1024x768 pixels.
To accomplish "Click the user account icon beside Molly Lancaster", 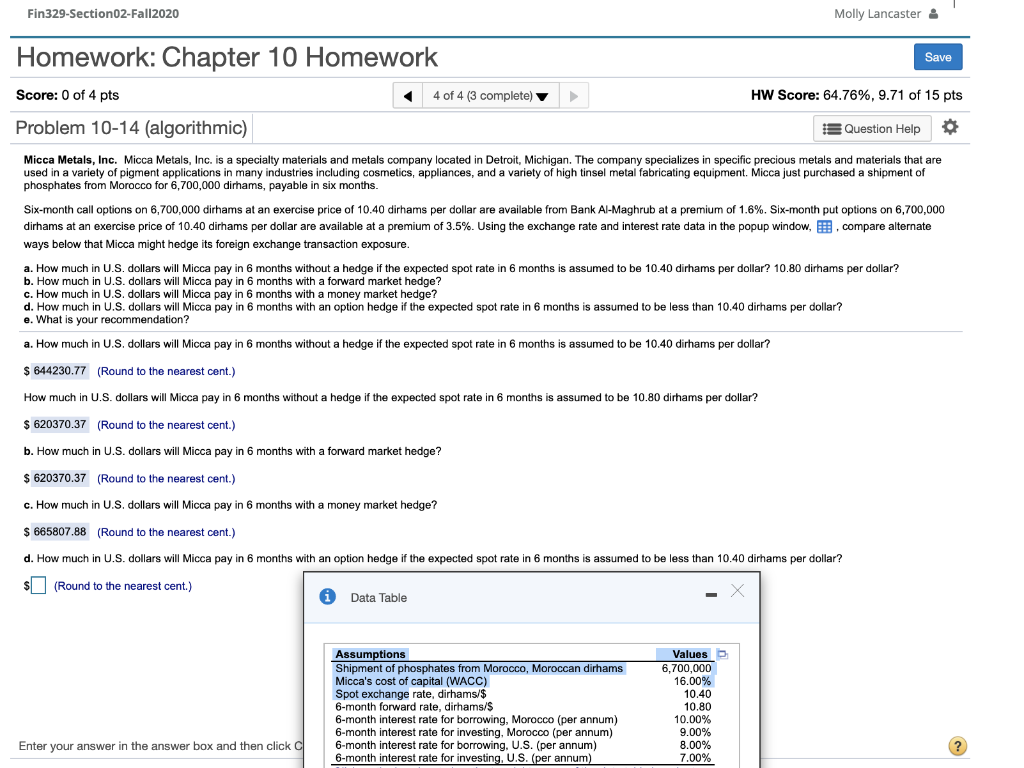I will tap(931, 13).
